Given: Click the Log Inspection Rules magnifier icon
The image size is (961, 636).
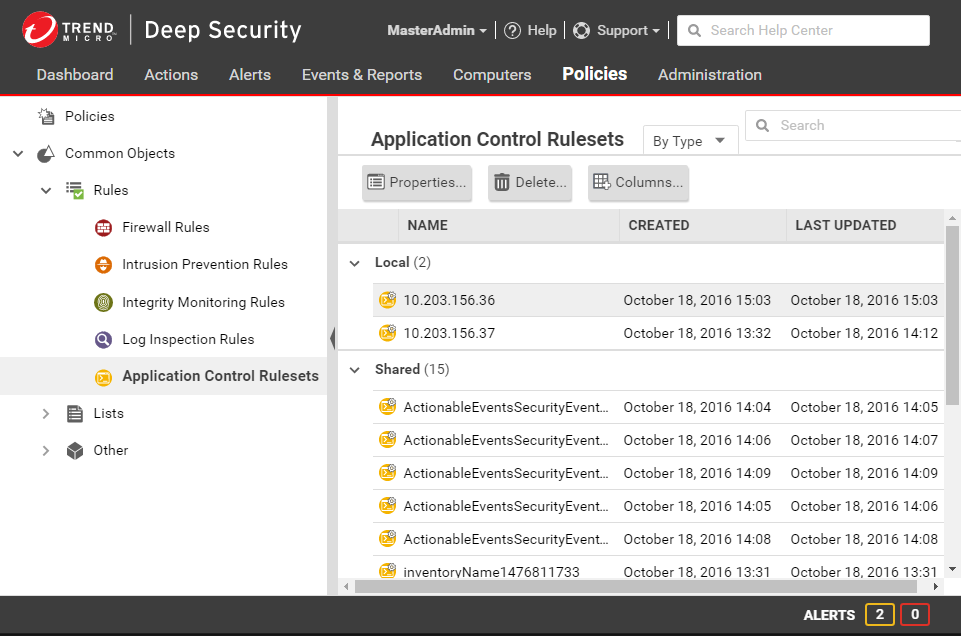Looking at the screenshot, I should [103, 340].
